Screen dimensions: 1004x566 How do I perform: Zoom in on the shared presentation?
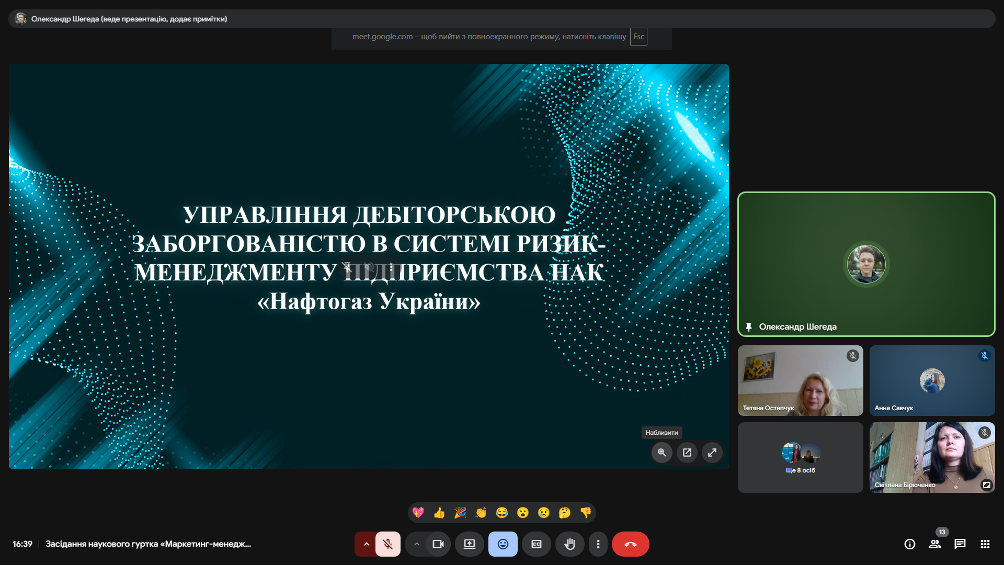662,452
